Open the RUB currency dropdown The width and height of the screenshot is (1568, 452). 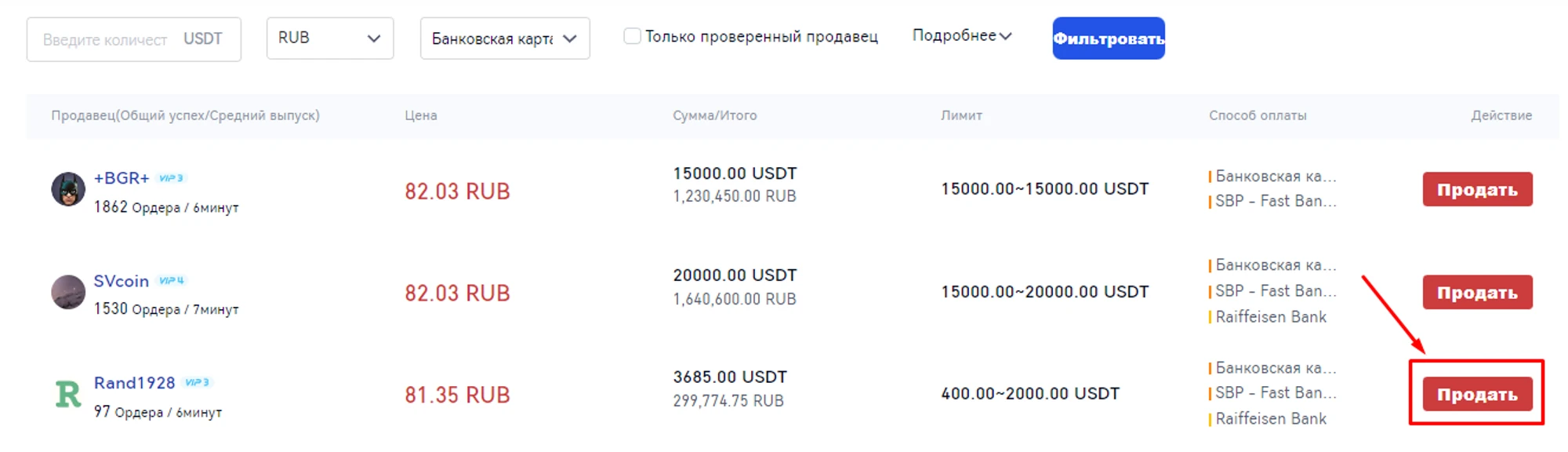329,38
